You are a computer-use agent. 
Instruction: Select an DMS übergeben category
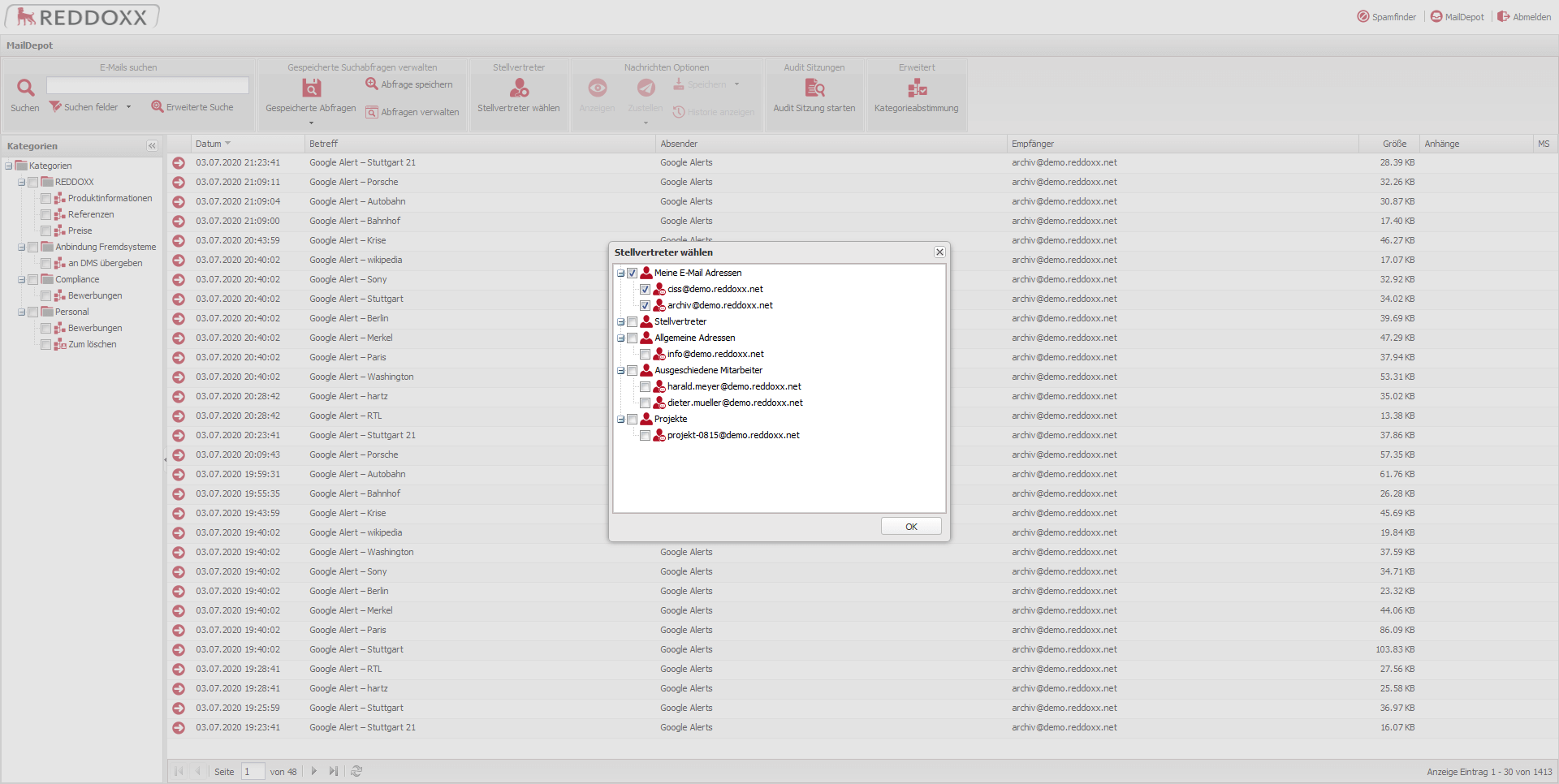(x=106, y=263)
